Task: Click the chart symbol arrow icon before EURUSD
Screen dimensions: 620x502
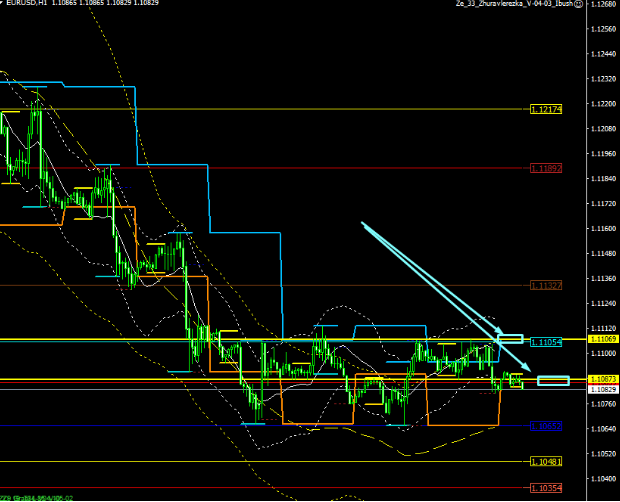Action: (3, 5)
